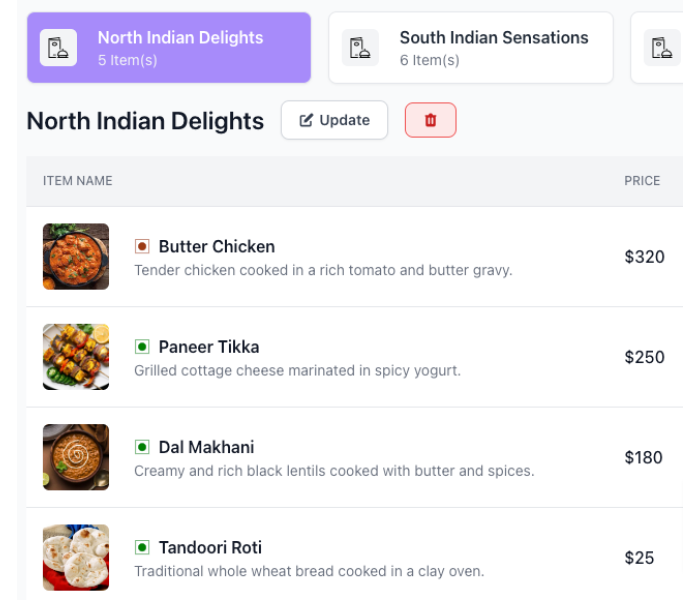Click the non-veg indicator beside Butter Chicken
Screen dimensions: 700x600
142,246
